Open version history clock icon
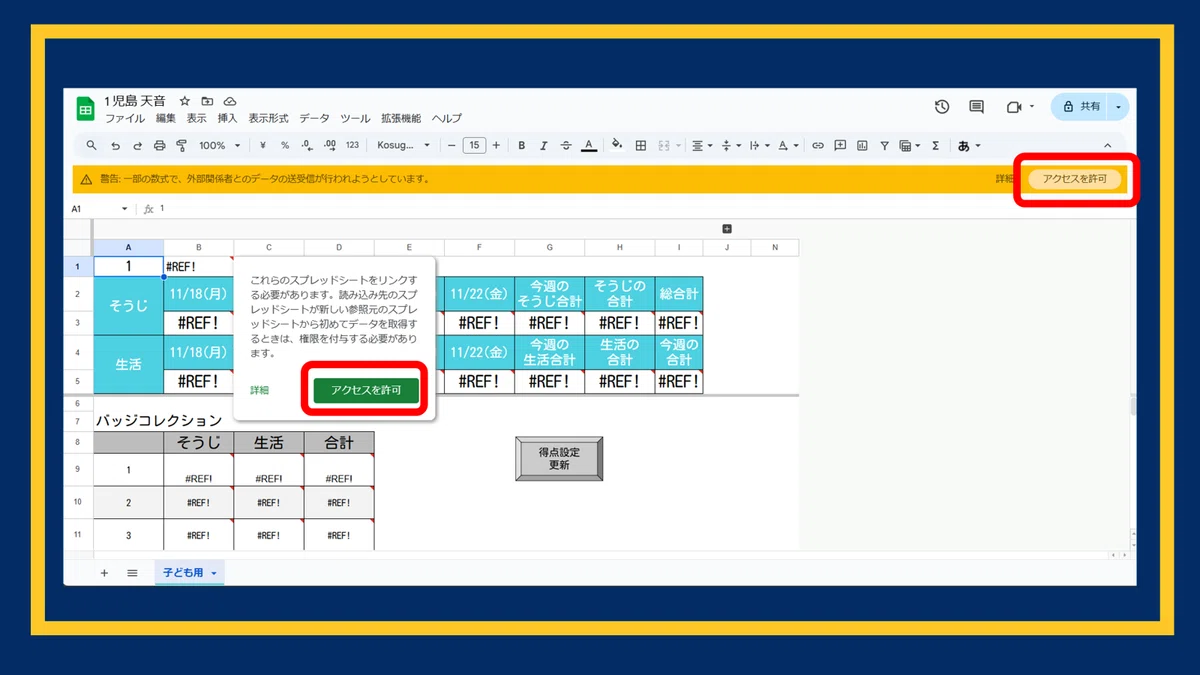 tap(942, 107)
